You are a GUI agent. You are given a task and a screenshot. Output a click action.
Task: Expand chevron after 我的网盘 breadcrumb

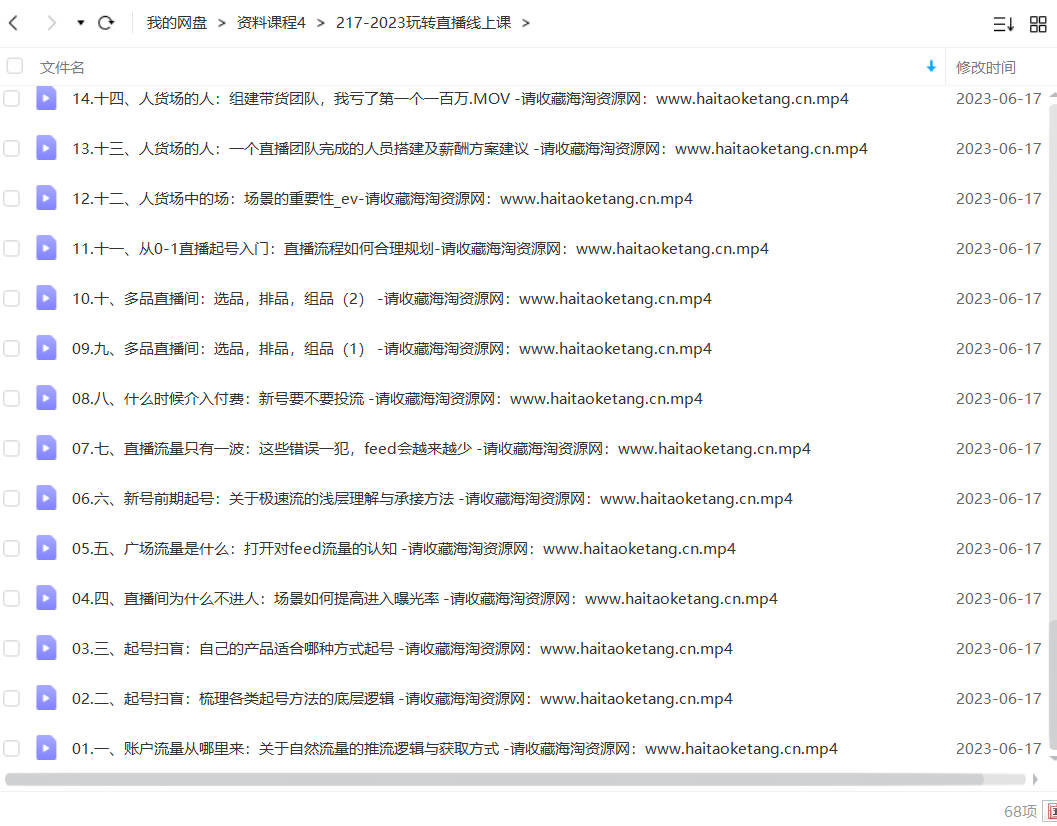[221, 23]
